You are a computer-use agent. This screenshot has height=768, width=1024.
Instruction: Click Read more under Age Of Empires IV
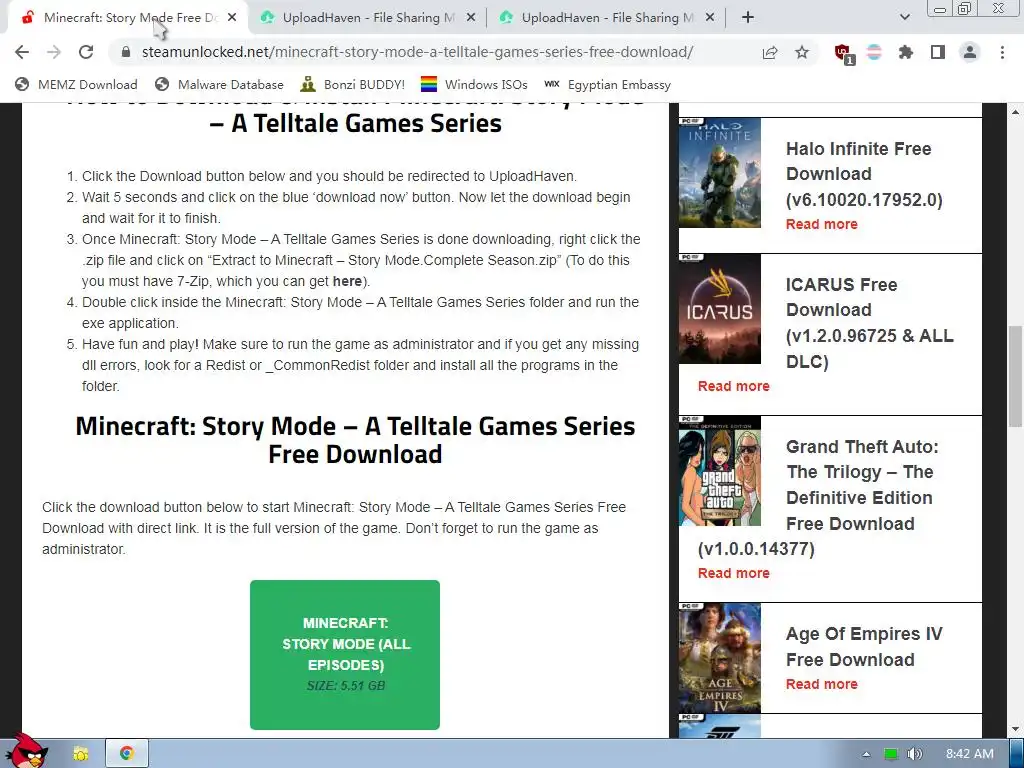(822, 684)
